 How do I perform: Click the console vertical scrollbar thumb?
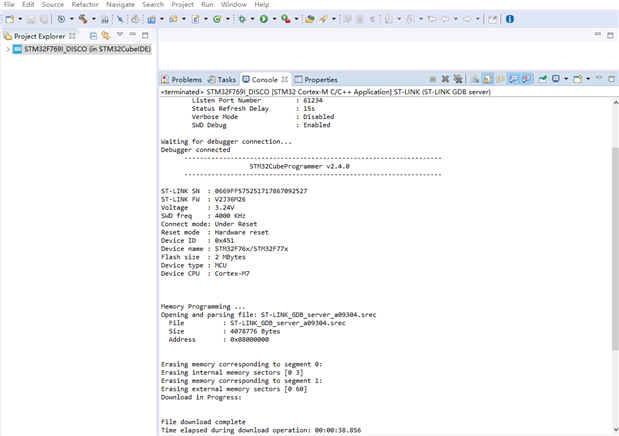pyautogui.click(x=615, y=248)
